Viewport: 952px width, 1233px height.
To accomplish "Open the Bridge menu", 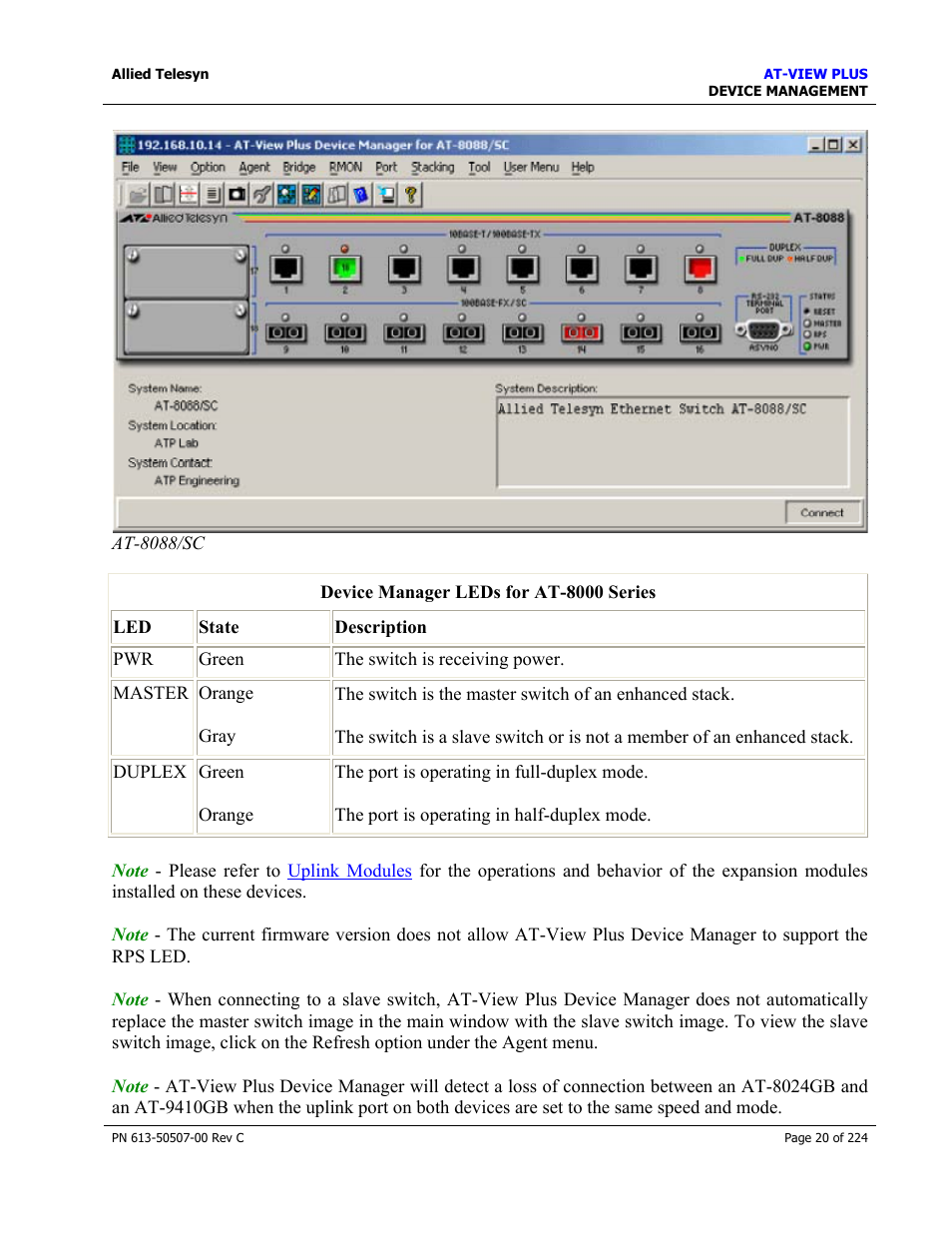I will point(299,168).
